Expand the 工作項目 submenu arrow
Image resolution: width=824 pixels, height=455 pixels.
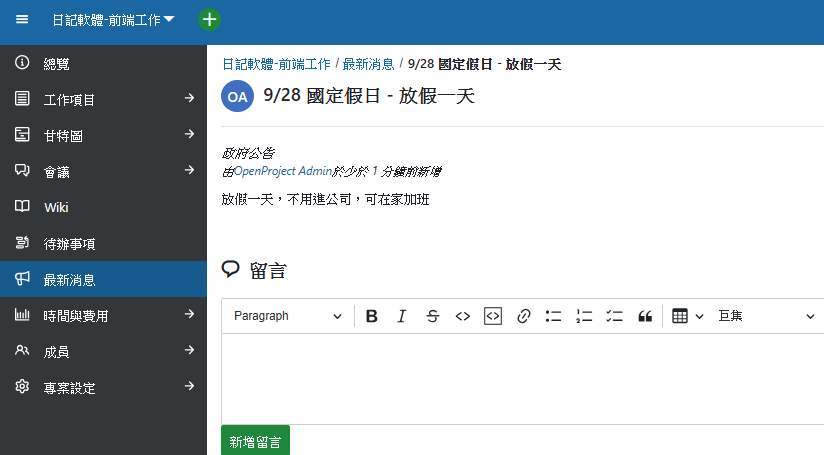pyautogui.click(x=190, y=98)
